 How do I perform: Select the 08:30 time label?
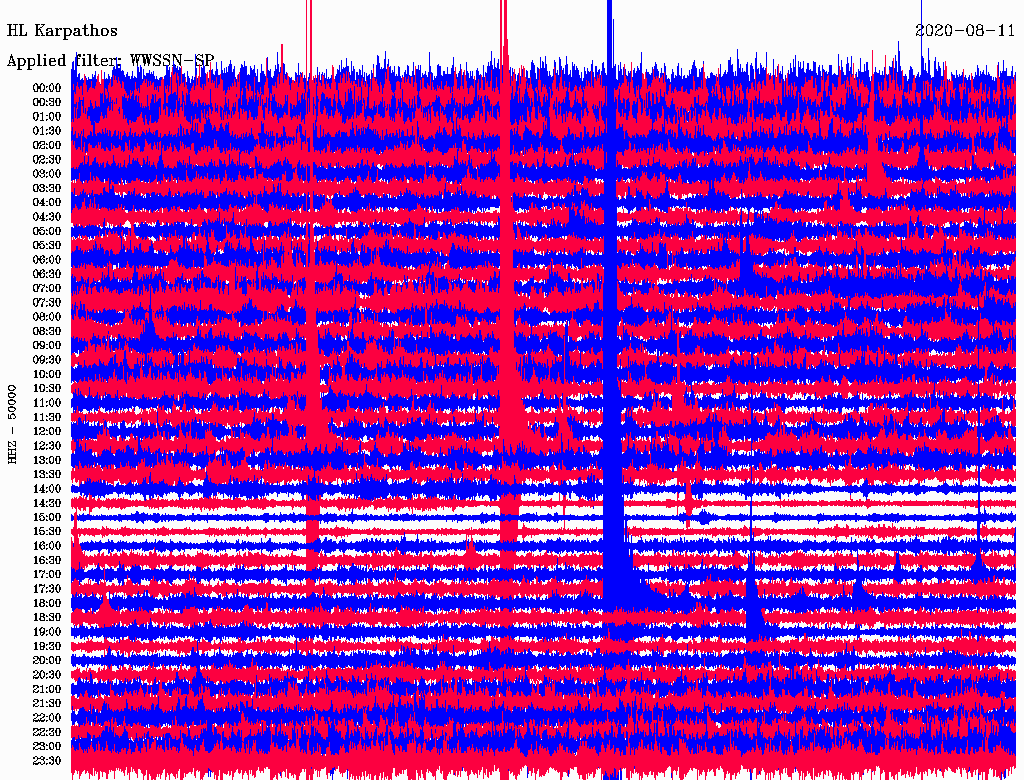[47, 331]
